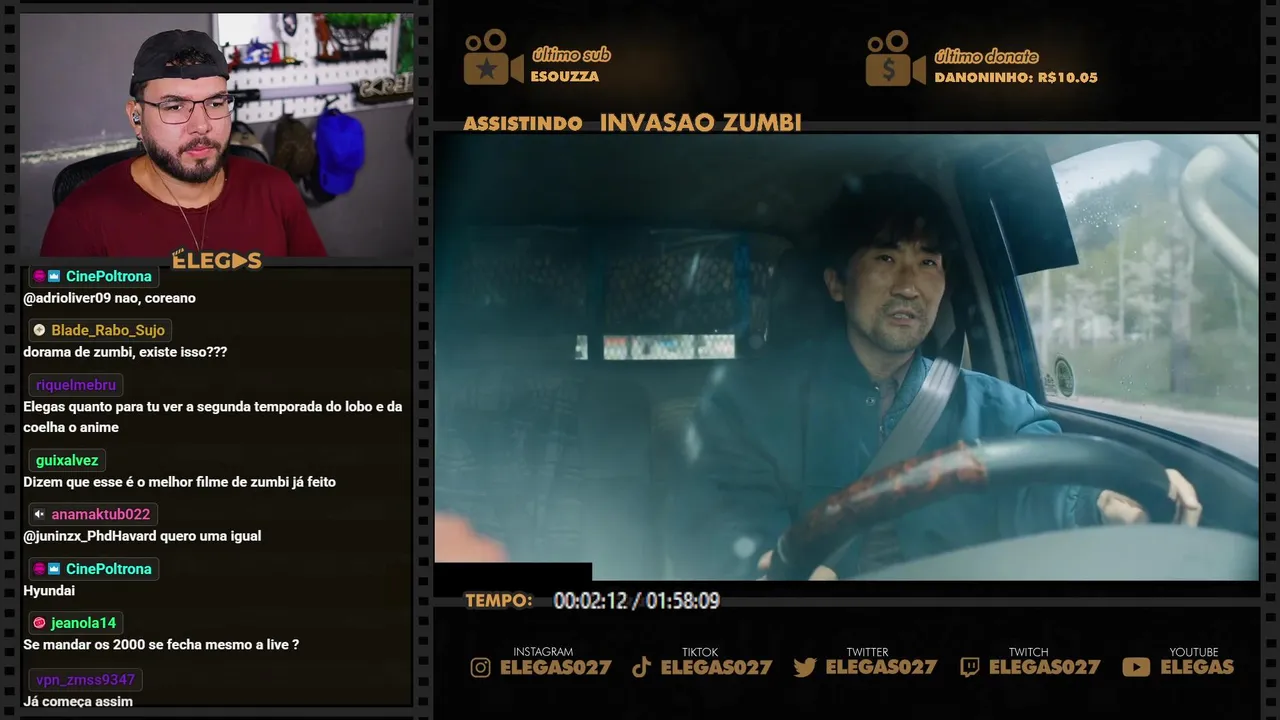Click the "último donate" heading
Screen dimensions: 1280x720
click(986, 56)
